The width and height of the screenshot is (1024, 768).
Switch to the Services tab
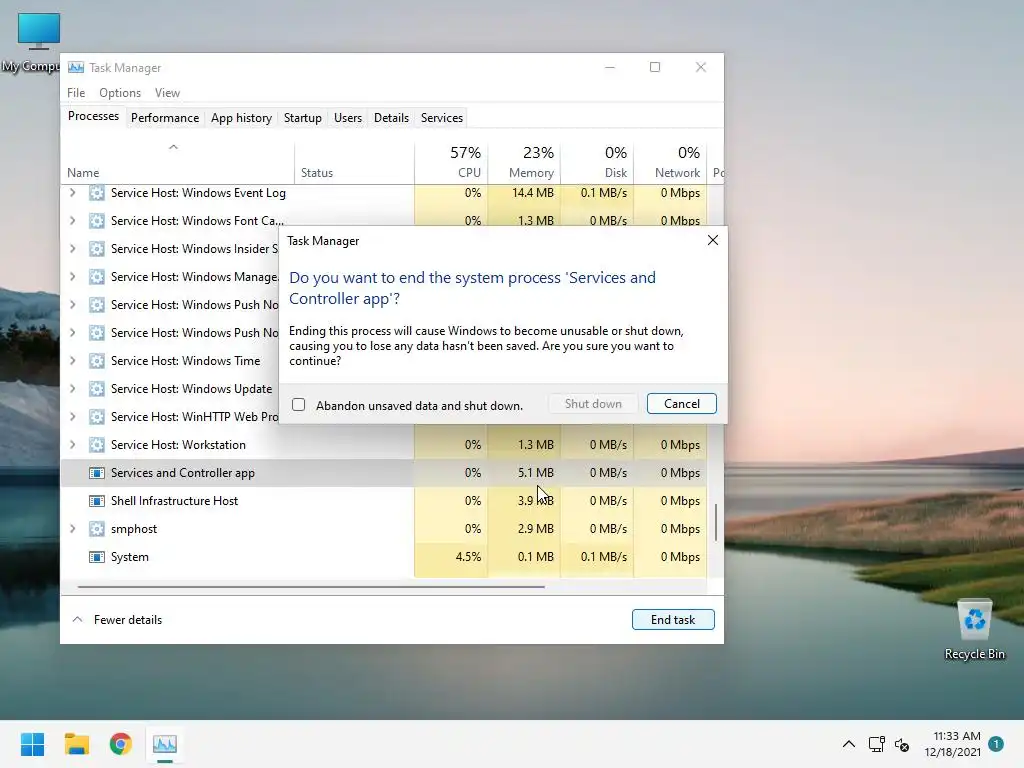(441, 118)
